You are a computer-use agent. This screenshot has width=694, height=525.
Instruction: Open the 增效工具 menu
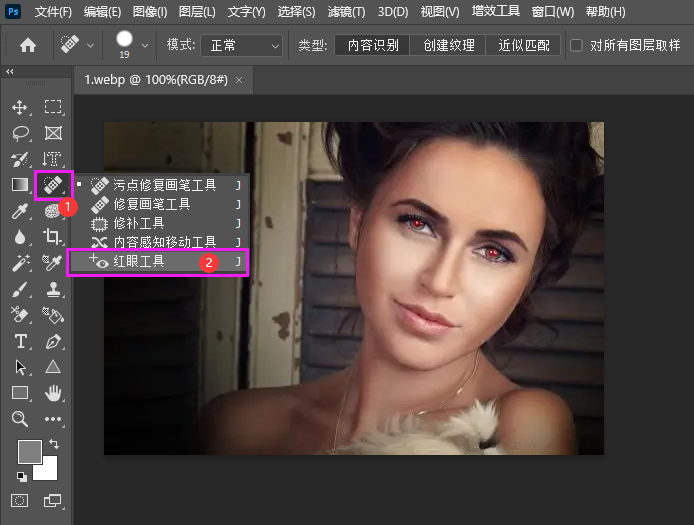(496, 11)
